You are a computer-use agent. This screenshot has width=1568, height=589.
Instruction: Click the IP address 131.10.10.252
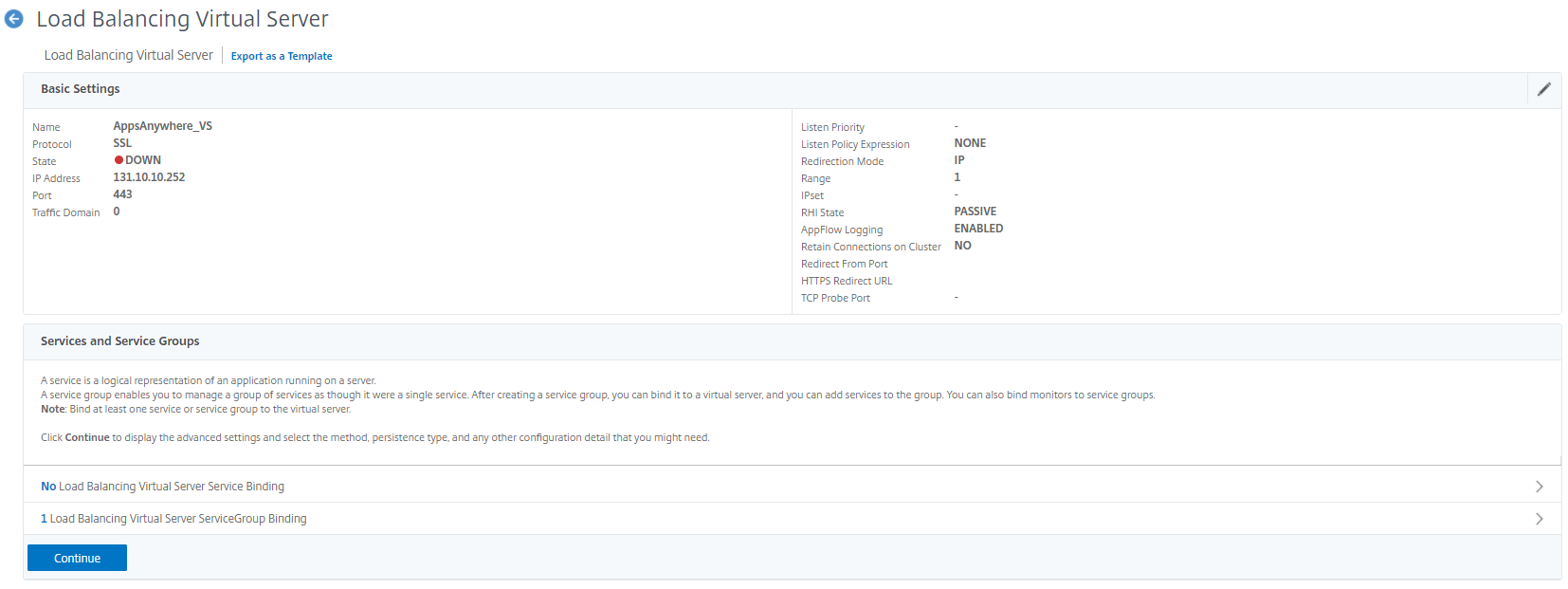click(x=149, y=177)
